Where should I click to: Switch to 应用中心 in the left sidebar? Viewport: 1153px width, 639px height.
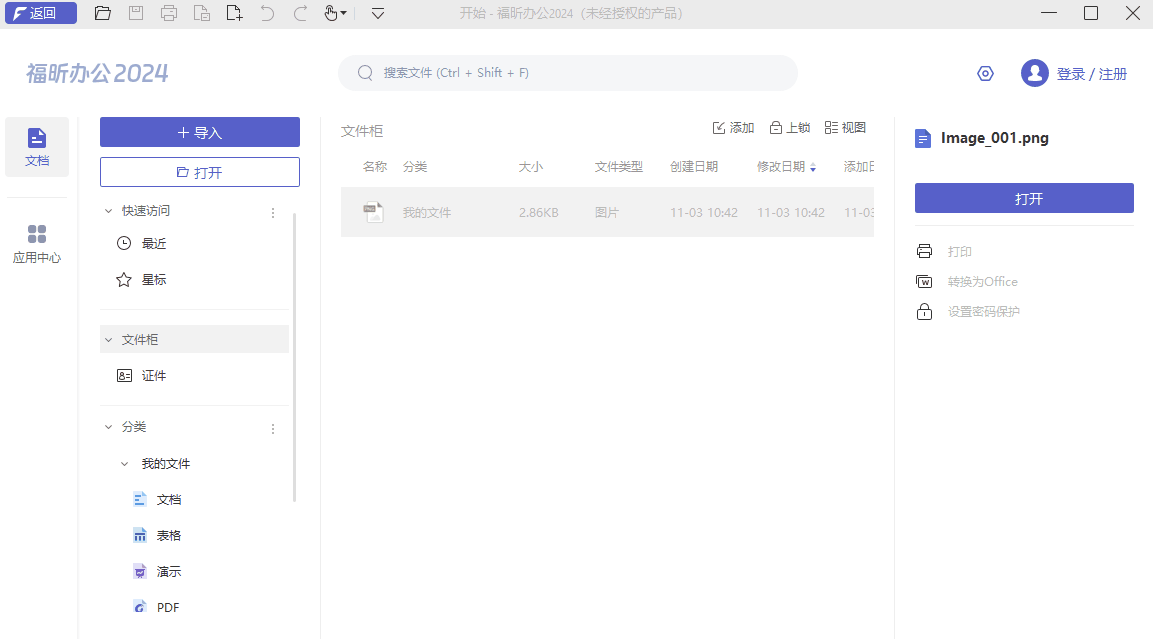(x=37, y=242)
